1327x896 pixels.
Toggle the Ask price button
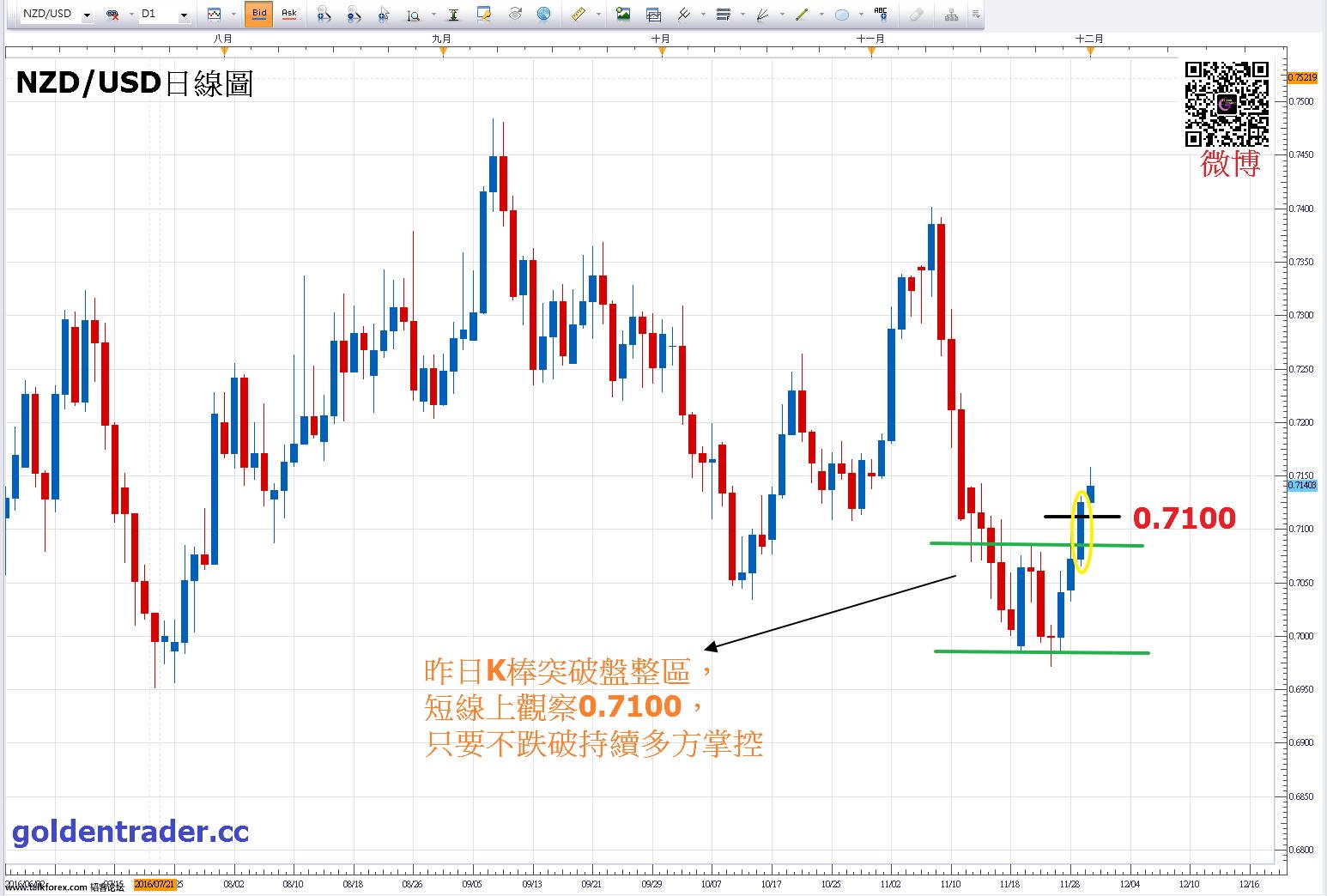pos(289,15)
